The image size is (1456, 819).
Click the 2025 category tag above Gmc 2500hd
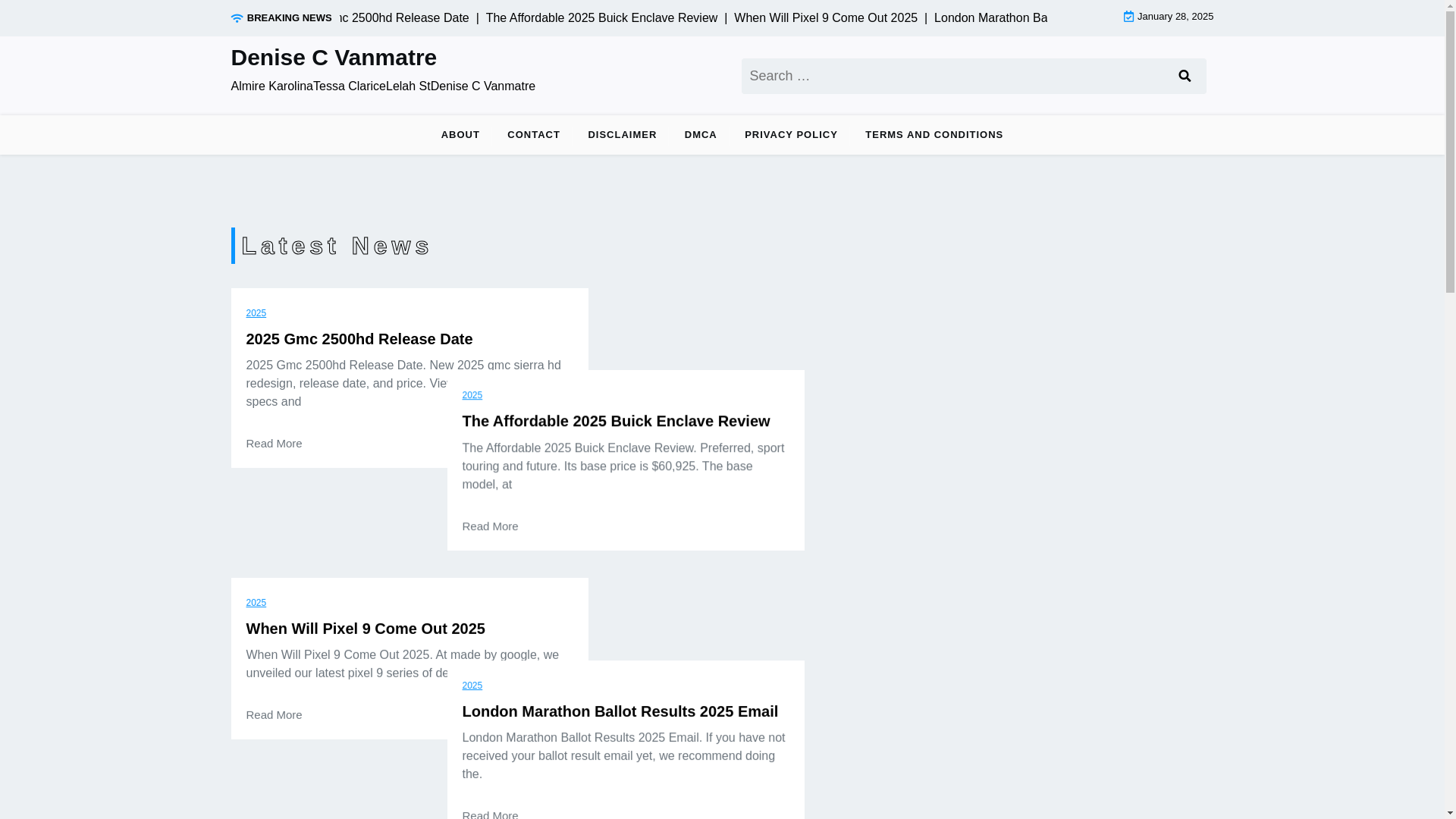click(256, 313)
